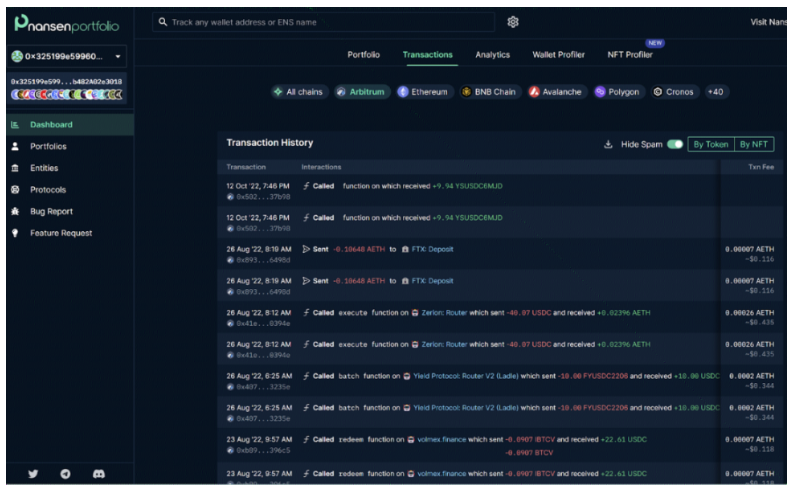Click the download transaction history icon
This screenshot has height=488, width=794.
coord(608,145)
